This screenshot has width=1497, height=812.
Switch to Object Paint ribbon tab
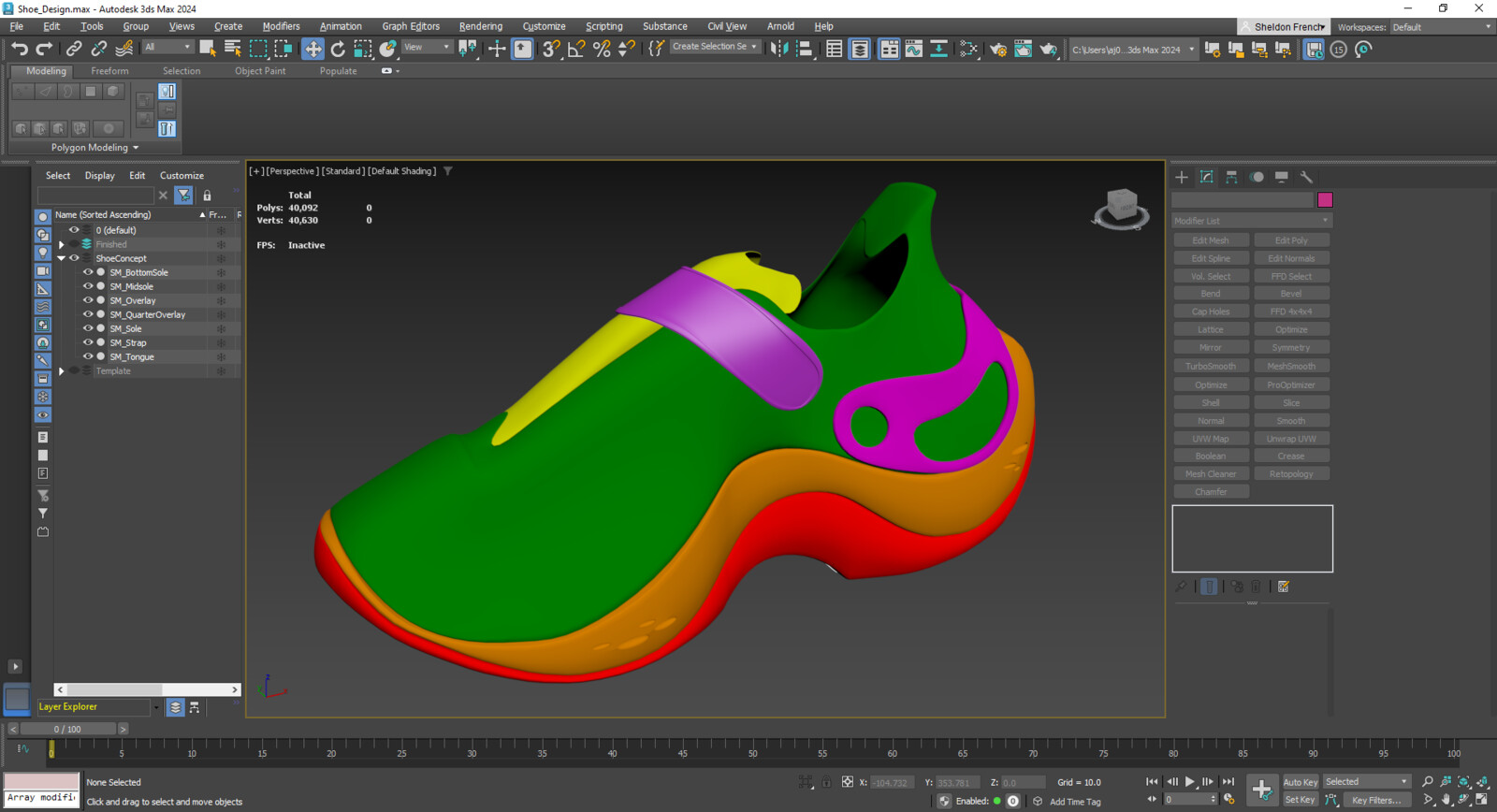pos(260,71)
